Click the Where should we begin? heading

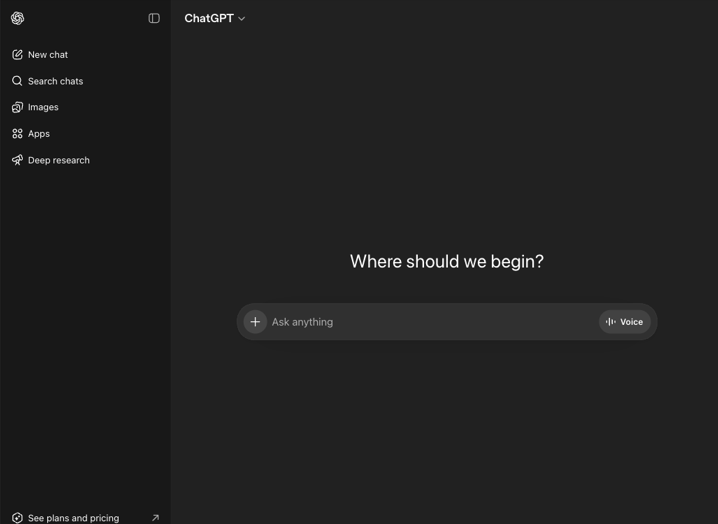tap(446, 262)
